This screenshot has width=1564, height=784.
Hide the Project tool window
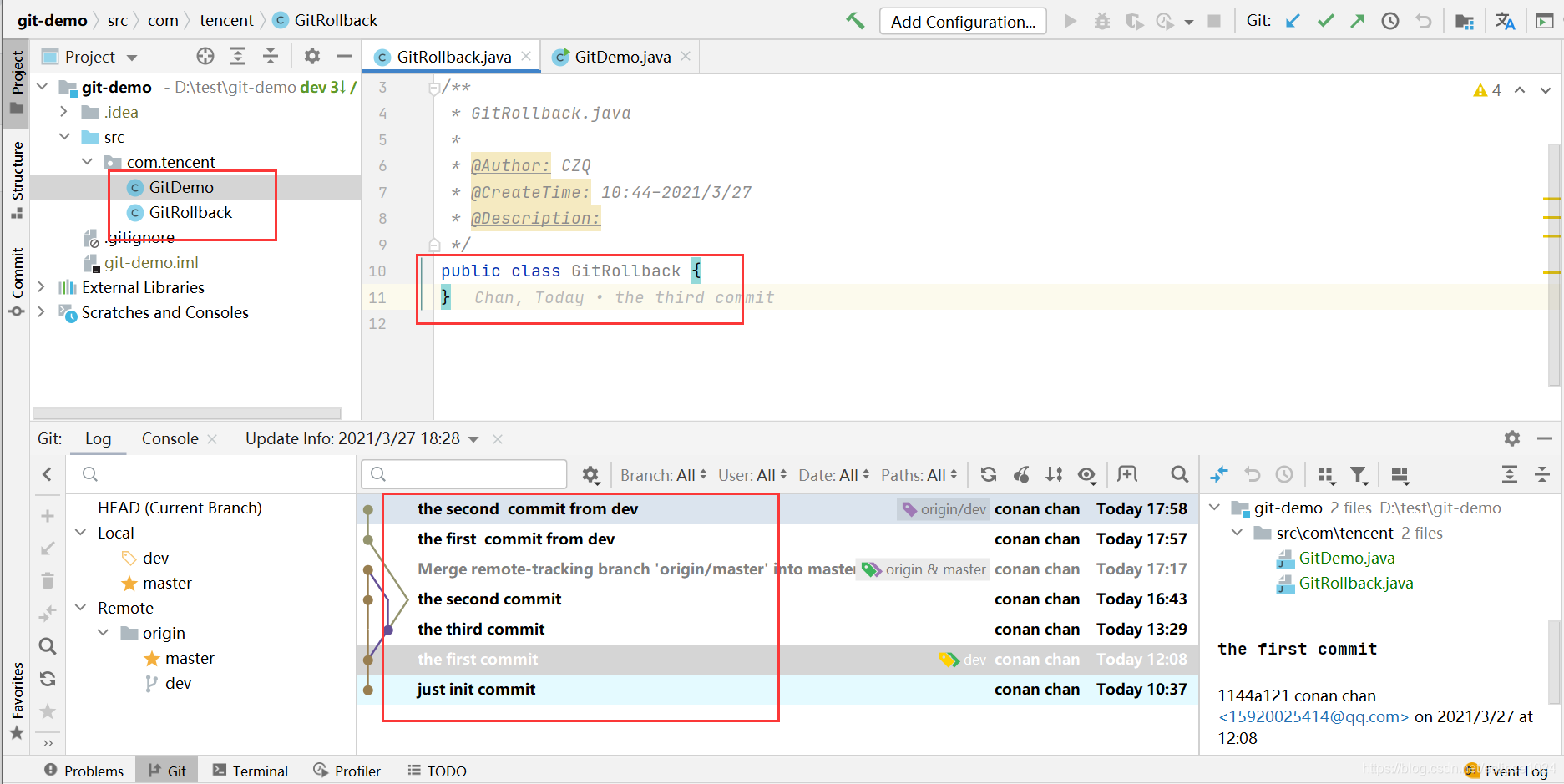pos(345,56)
